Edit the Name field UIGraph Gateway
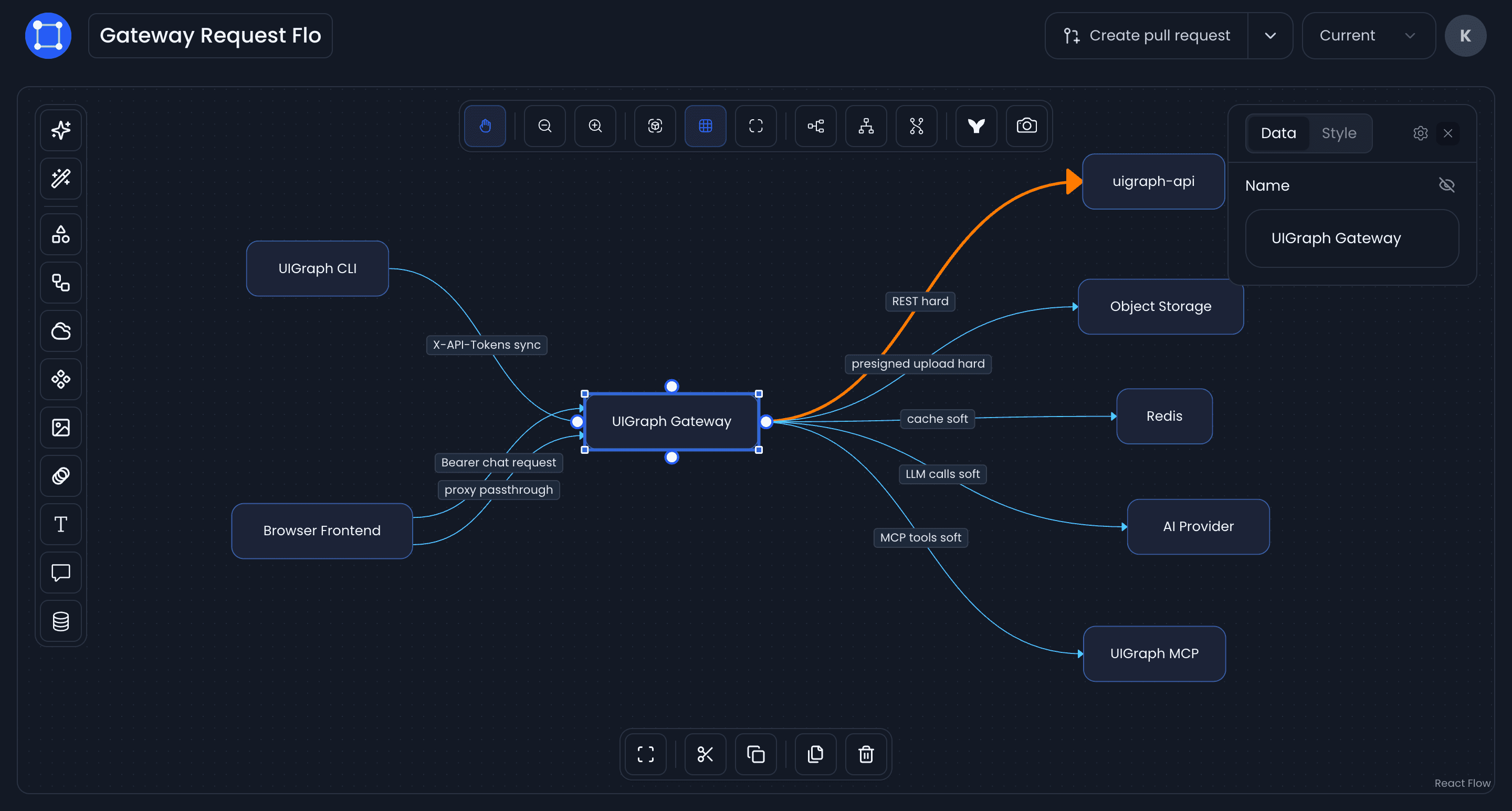1512x811 pixels. (x=1352, y=238)
